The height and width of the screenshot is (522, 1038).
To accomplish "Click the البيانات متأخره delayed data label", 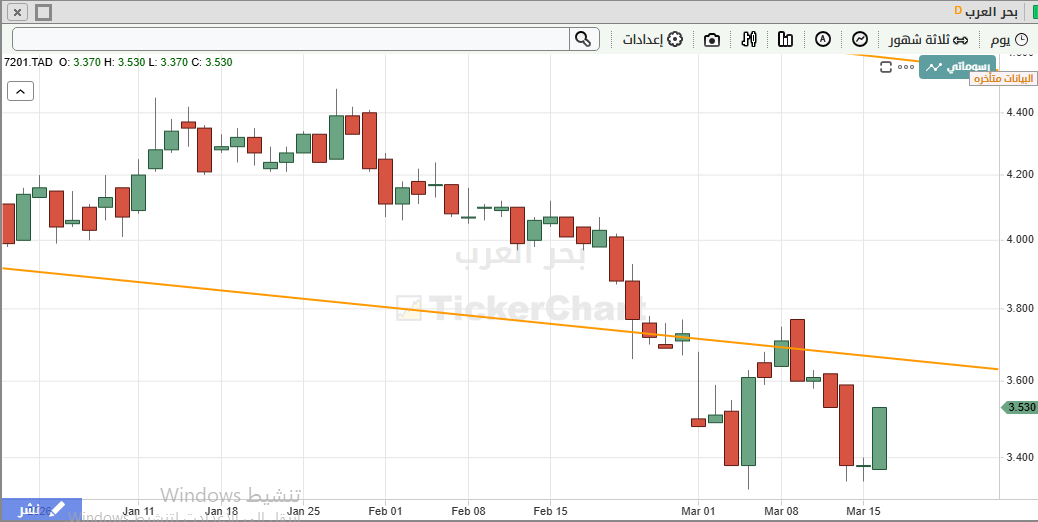I will 1003,79.
